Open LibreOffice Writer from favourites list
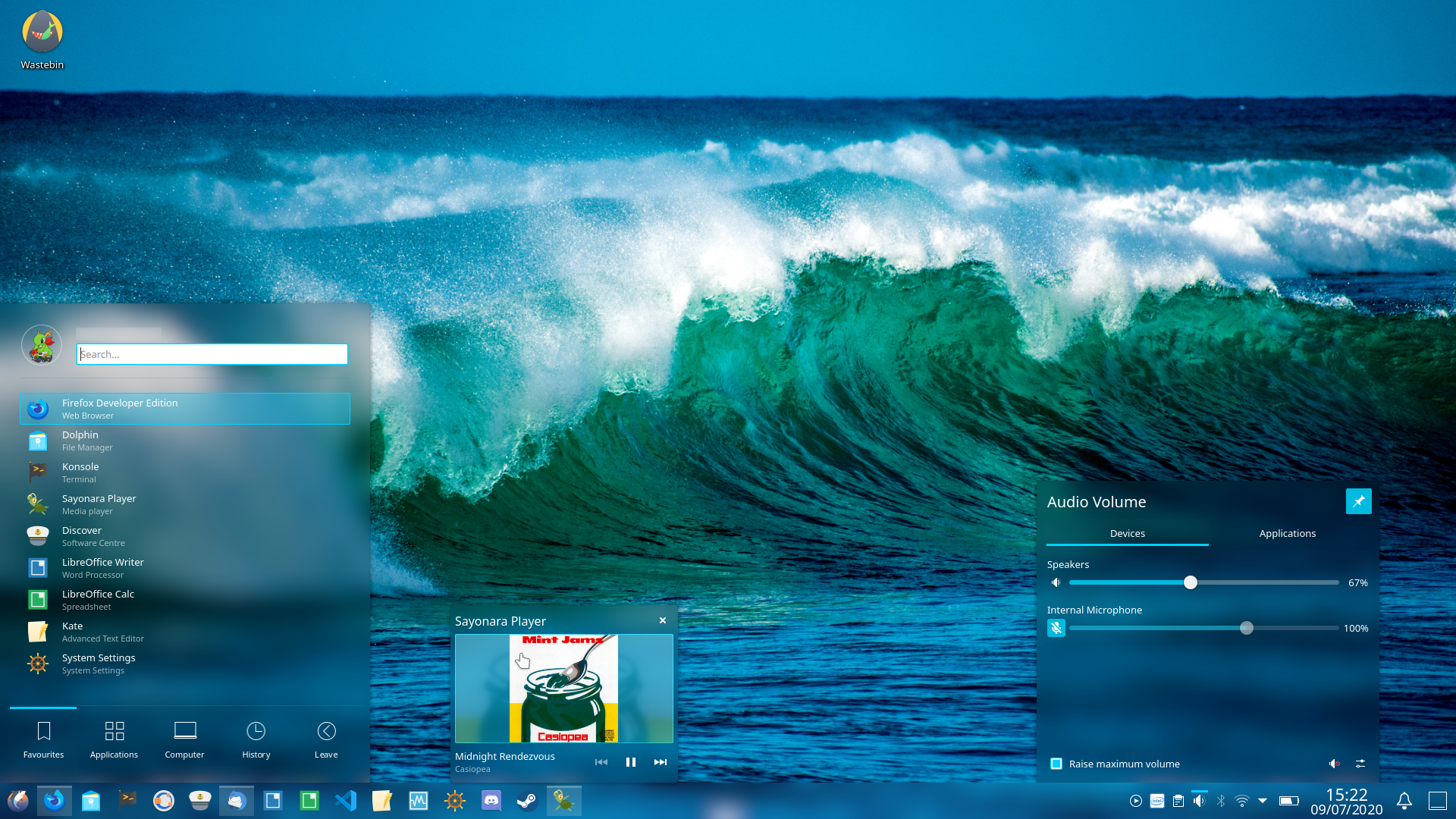This screenshot has height=819, width=1456. 185,568
